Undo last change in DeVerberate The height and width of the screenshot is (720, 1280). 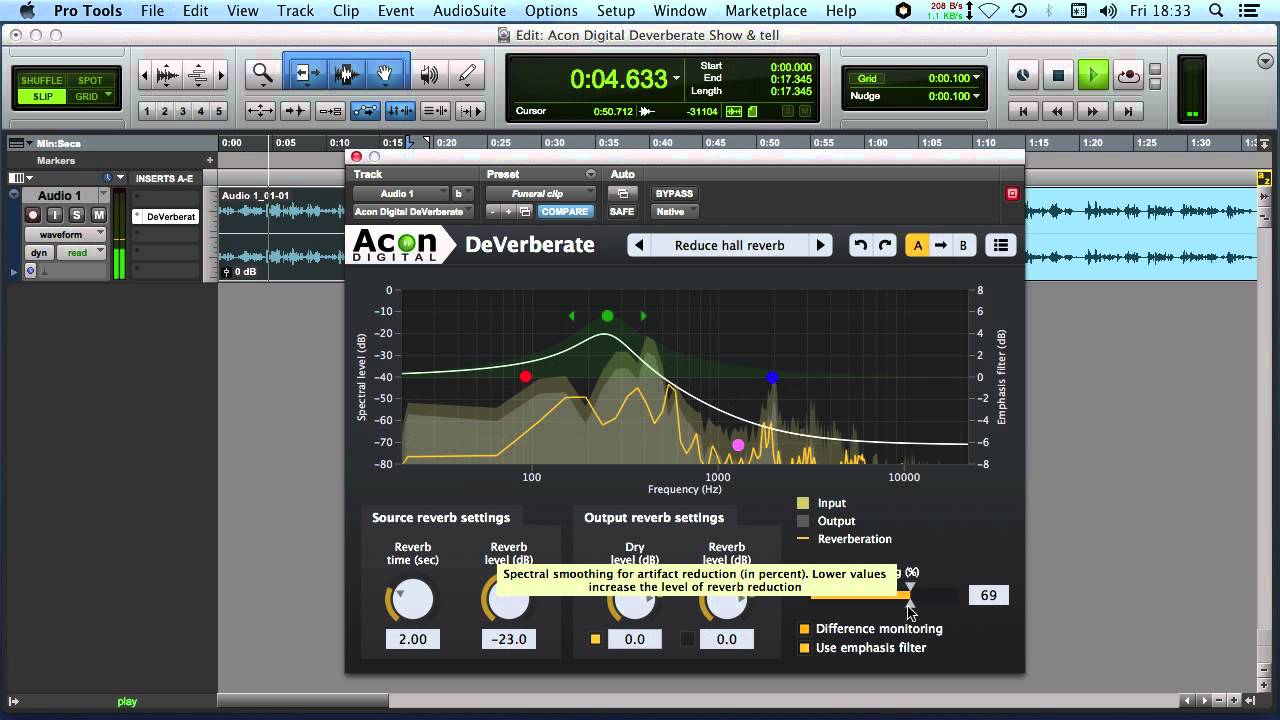(860, 245)
